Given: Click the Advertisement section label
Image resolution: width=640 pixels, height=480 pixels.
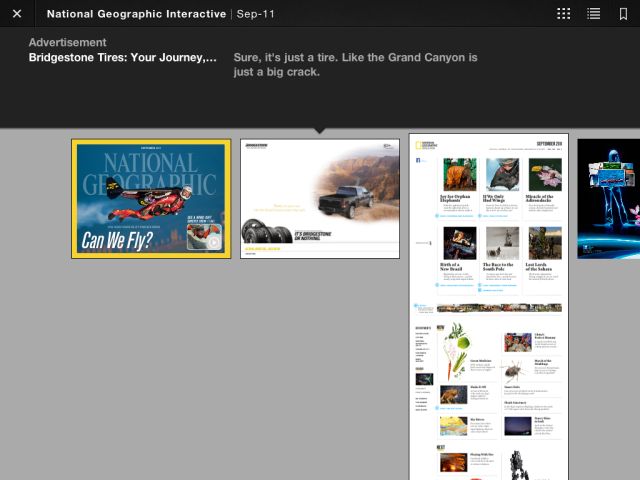Looking at the screenshot, I should [x=67, y=42].
